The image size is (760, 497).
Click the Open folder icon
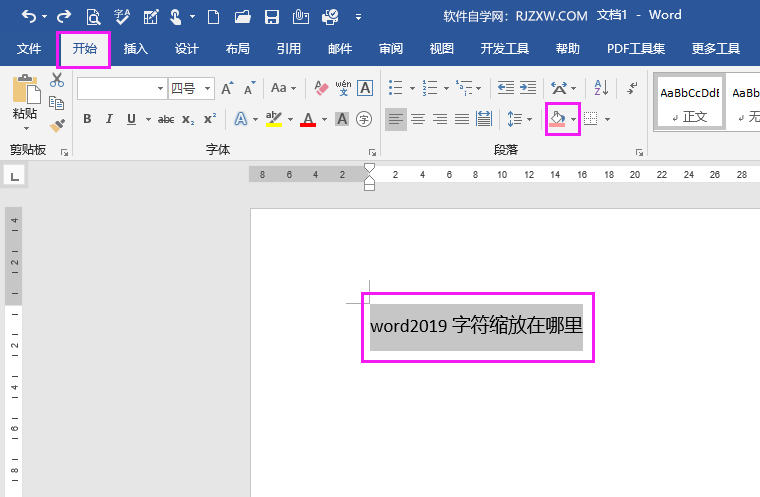[242, 17]
